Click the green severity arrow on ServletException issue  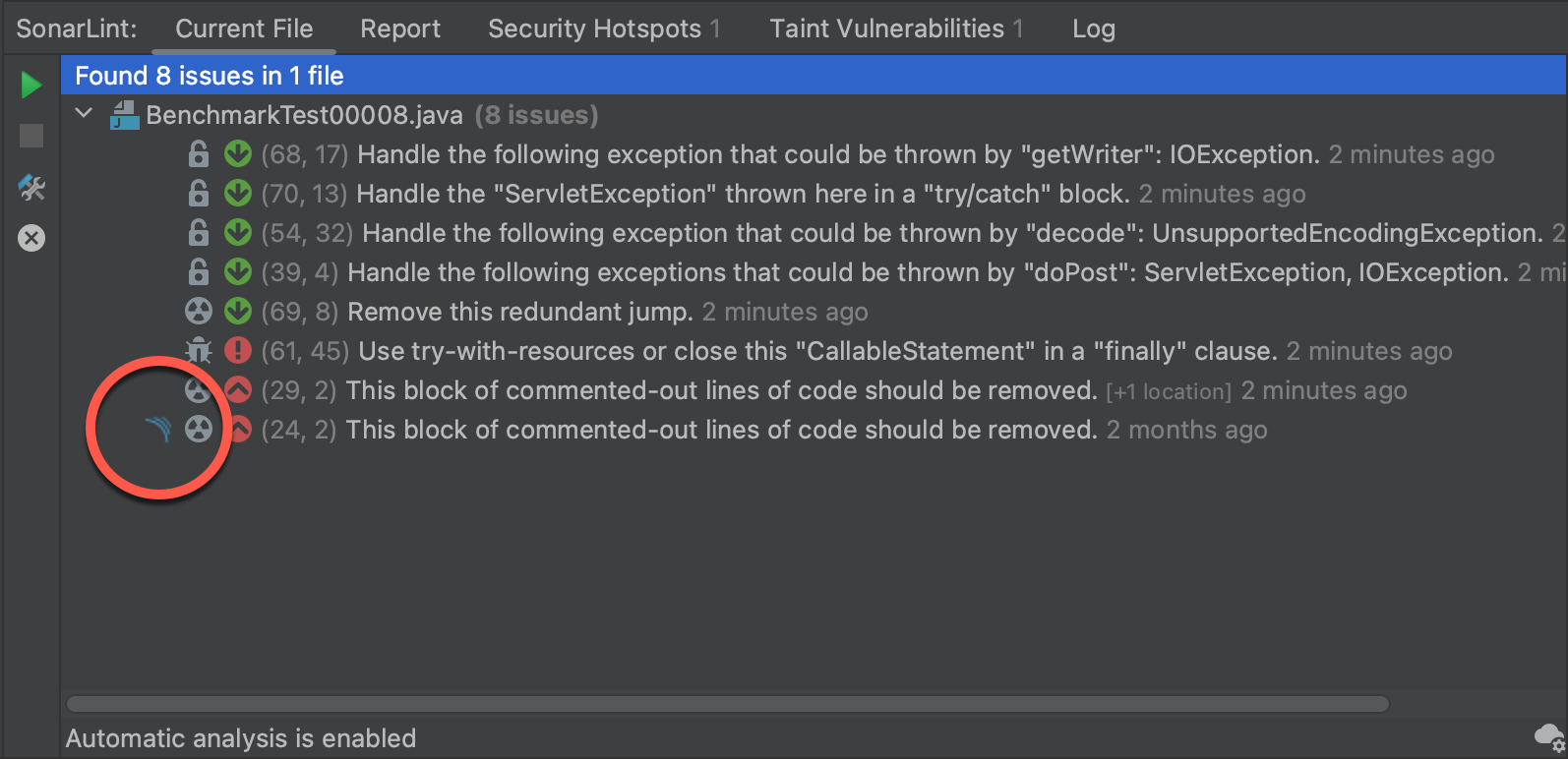(237, 193)
